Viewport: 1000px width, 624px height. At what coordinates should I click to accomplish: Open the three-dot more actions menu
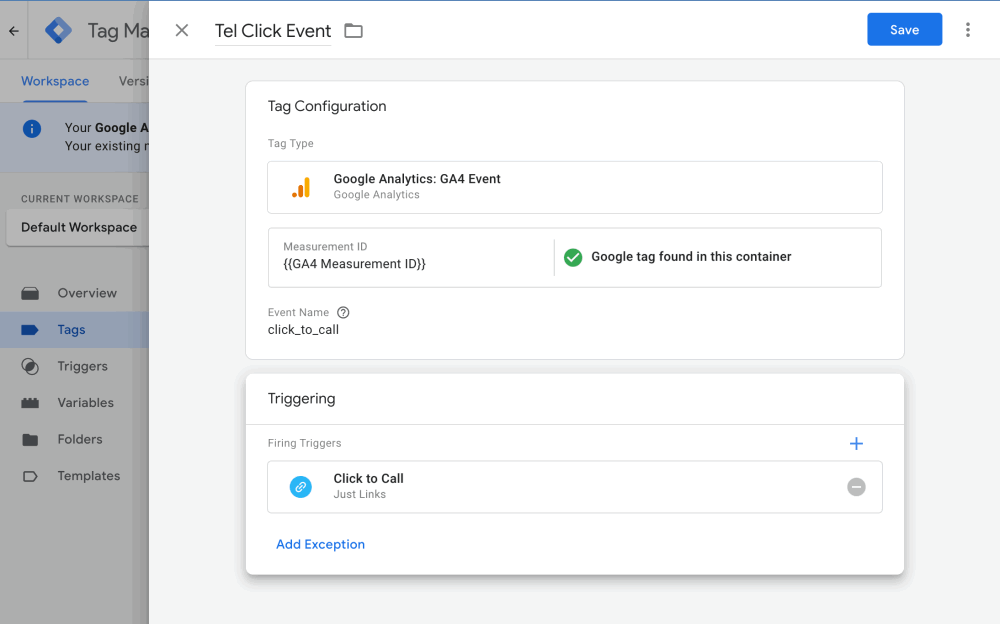967,30
